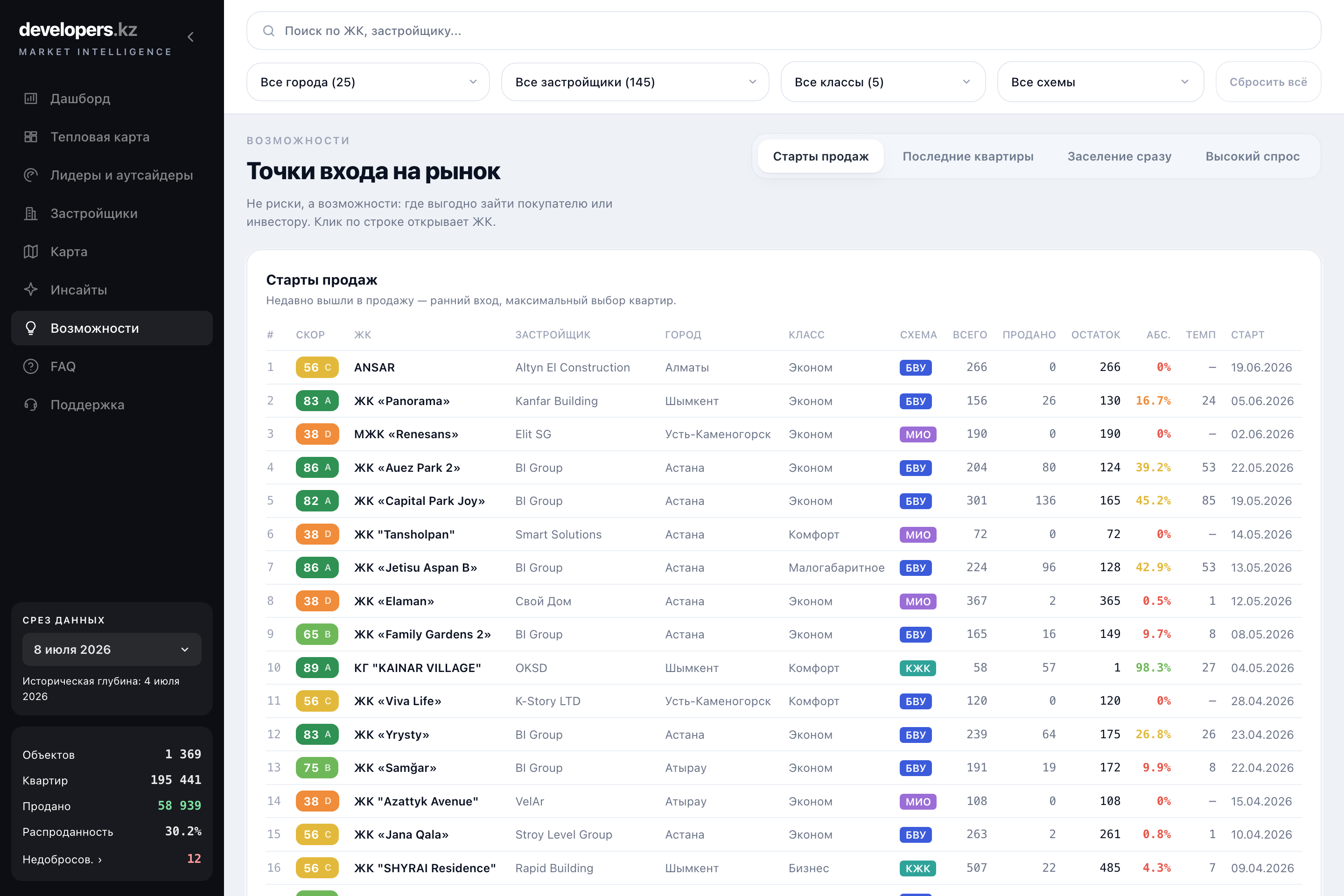Screen dimensions: 1344x896
Task: Click the search magnifier icon
Action: pyautogui.click(x=269, y=31)
